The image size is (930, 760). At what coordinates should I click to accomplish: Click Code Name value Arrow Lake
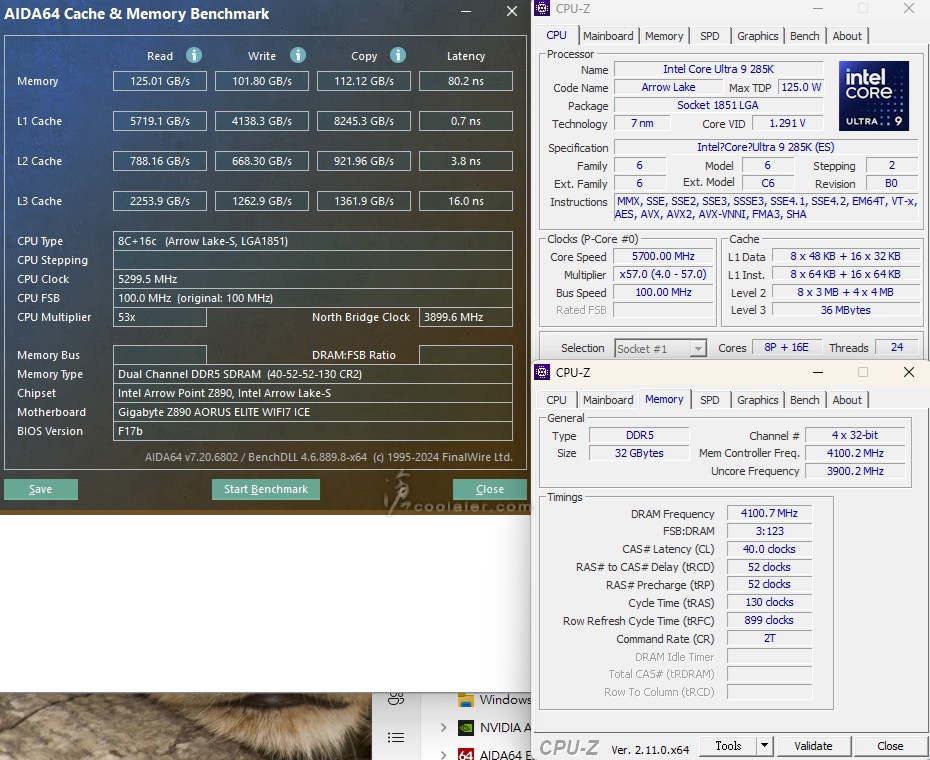pos(668,87)
